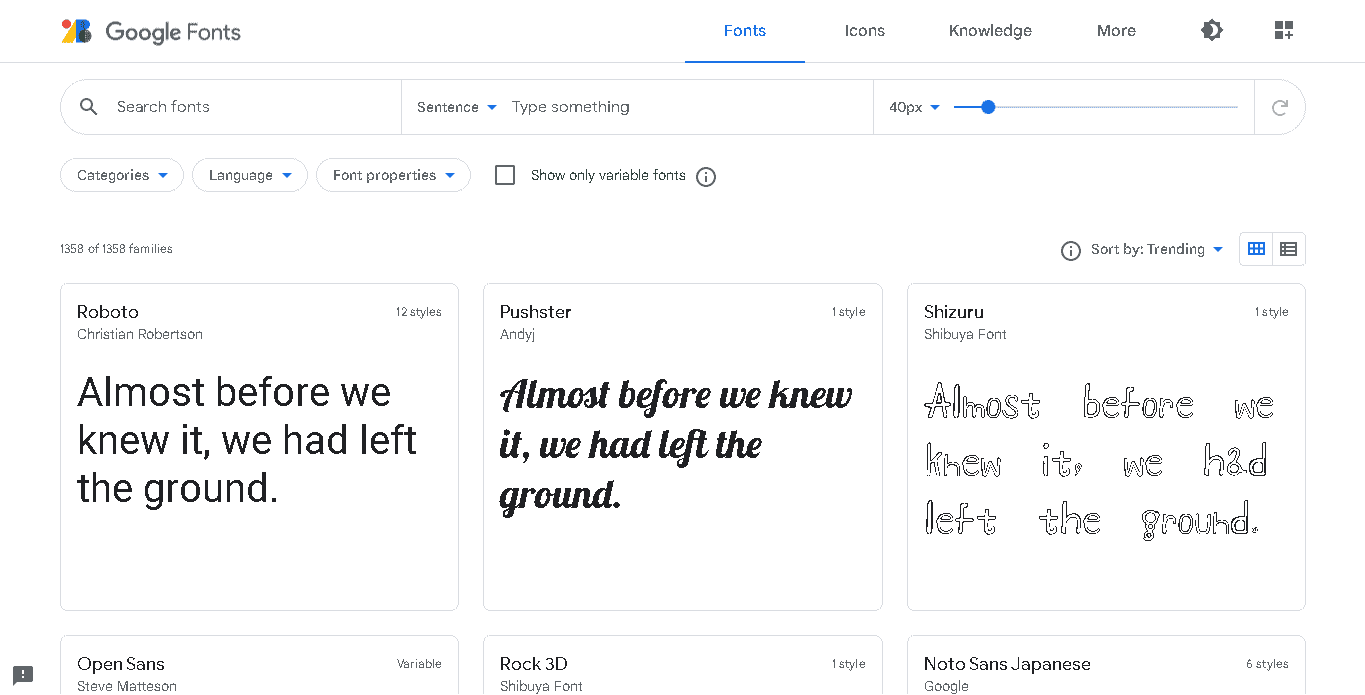Viewport: 1365px width, 695px height.
Task: Click info icon next to Sort by
Action: click(1070, 250)
